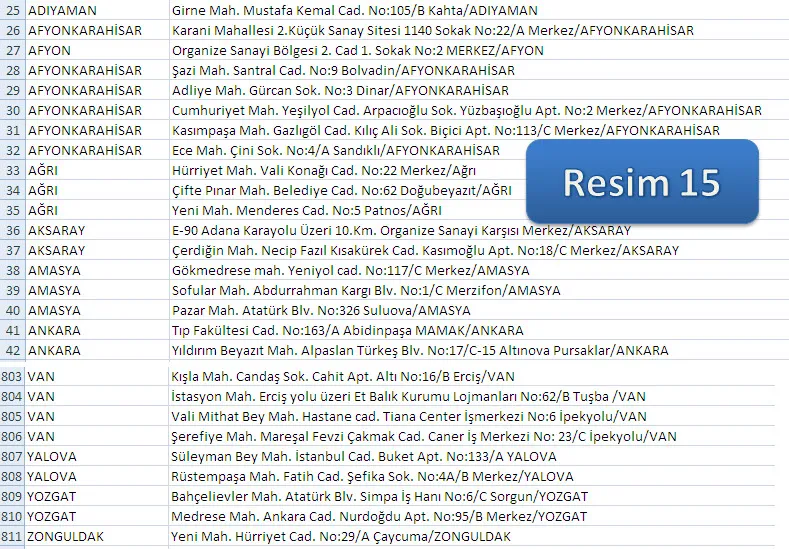789x549 pixels.
Task: Select the AFYON cell in row 27
Action: pyautogui.click(x=50, y=50)
